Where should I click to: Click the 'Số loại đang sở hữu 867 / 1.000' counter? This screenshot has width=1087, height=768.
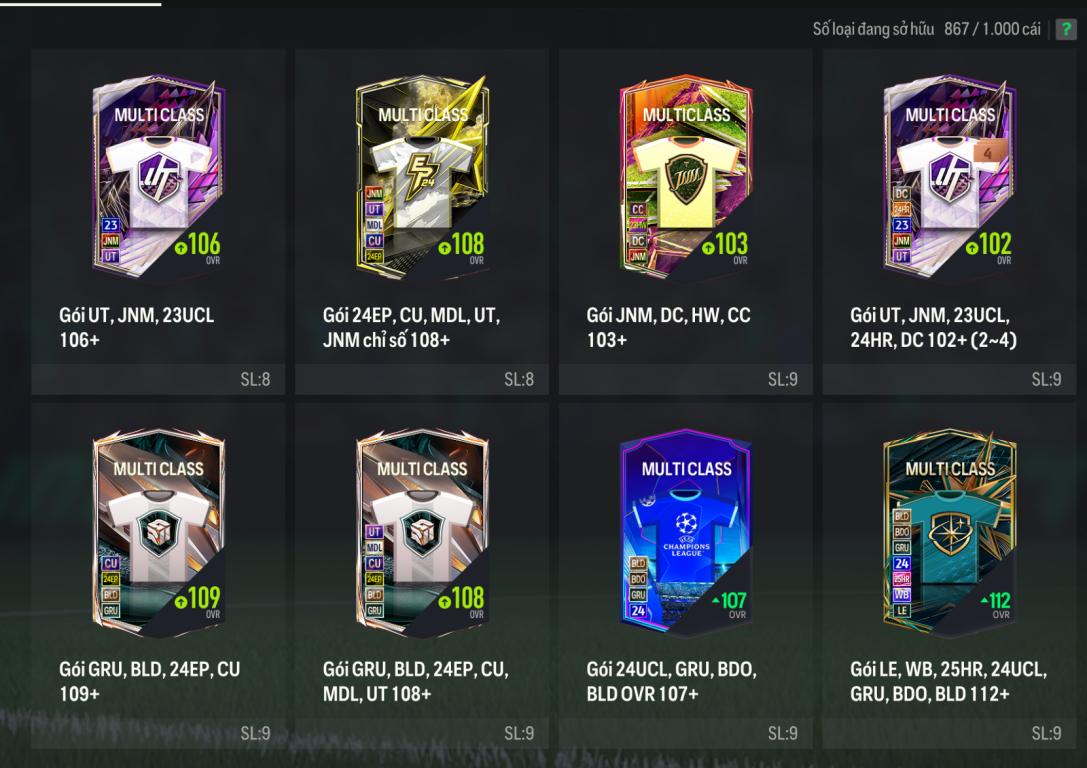pyautogui.click(x=926, y=29)
